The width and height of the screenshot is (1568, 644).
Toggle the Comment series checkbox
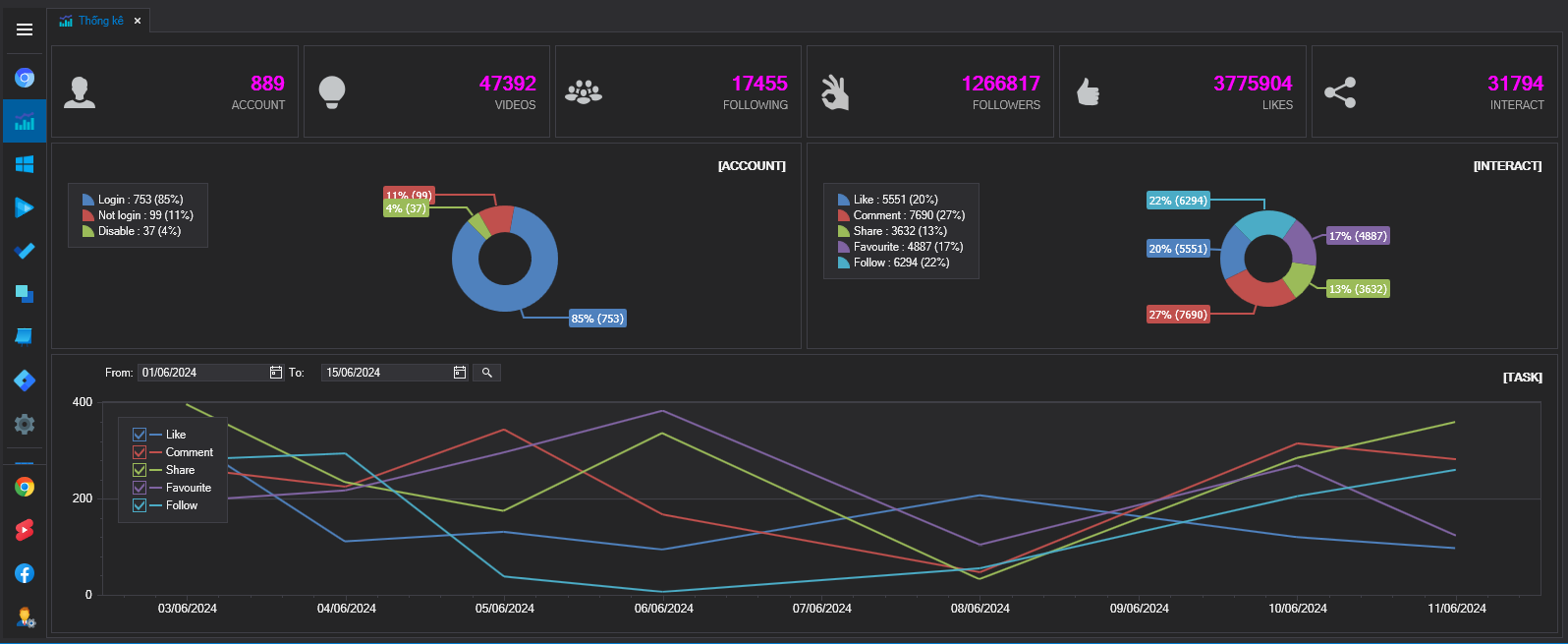(x=140, y=452)
